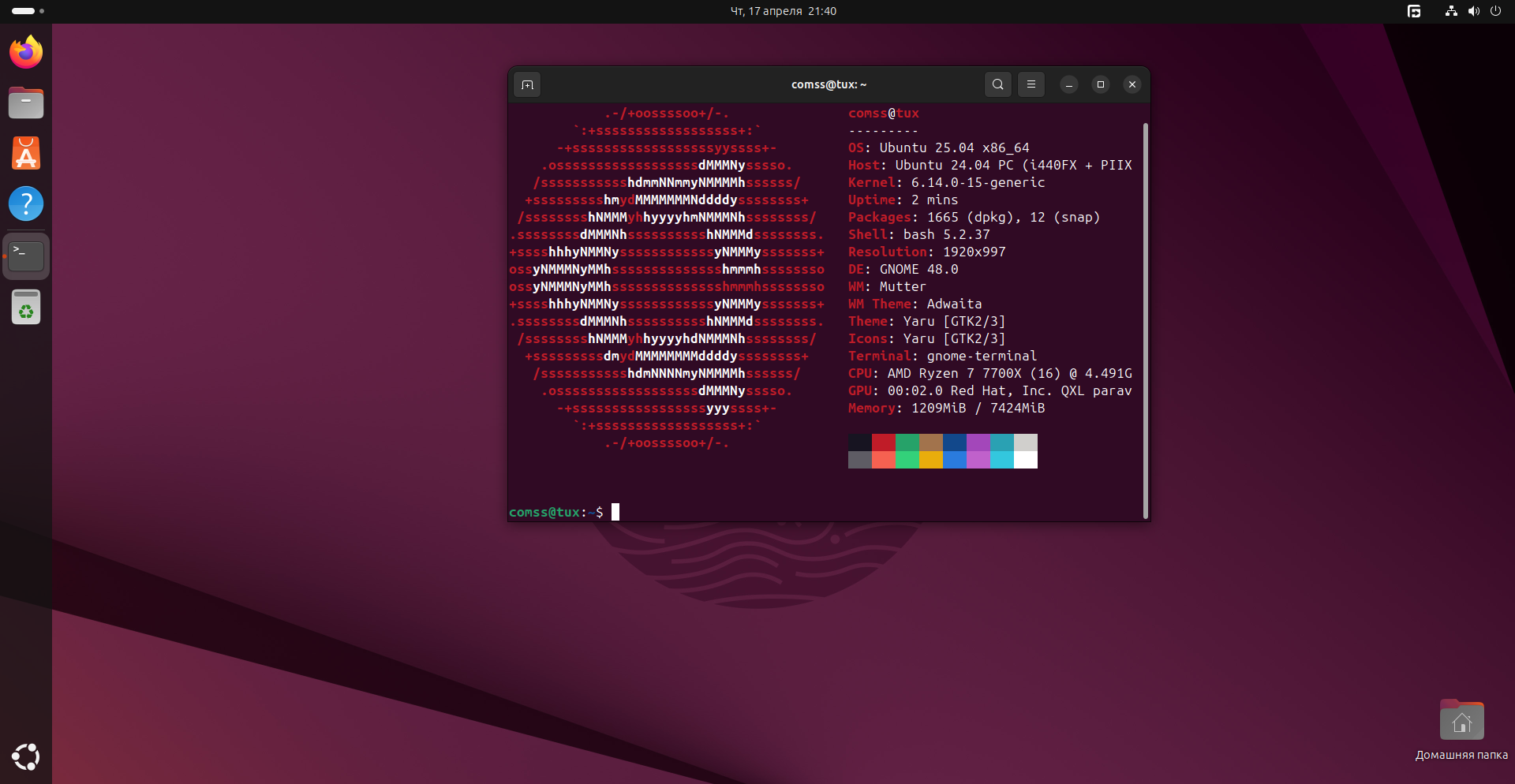Open the terminal hamburger menu
1515x784 pixels.
click(x=1031, y=84)
